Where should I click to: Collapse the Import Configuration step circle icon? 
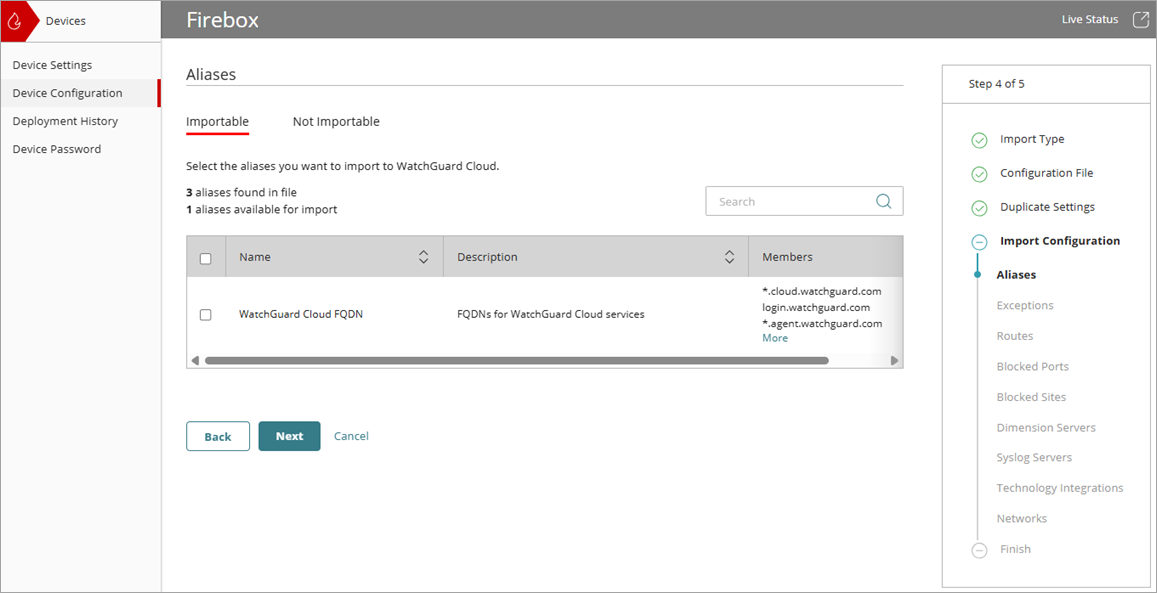(x=979, y=242)
